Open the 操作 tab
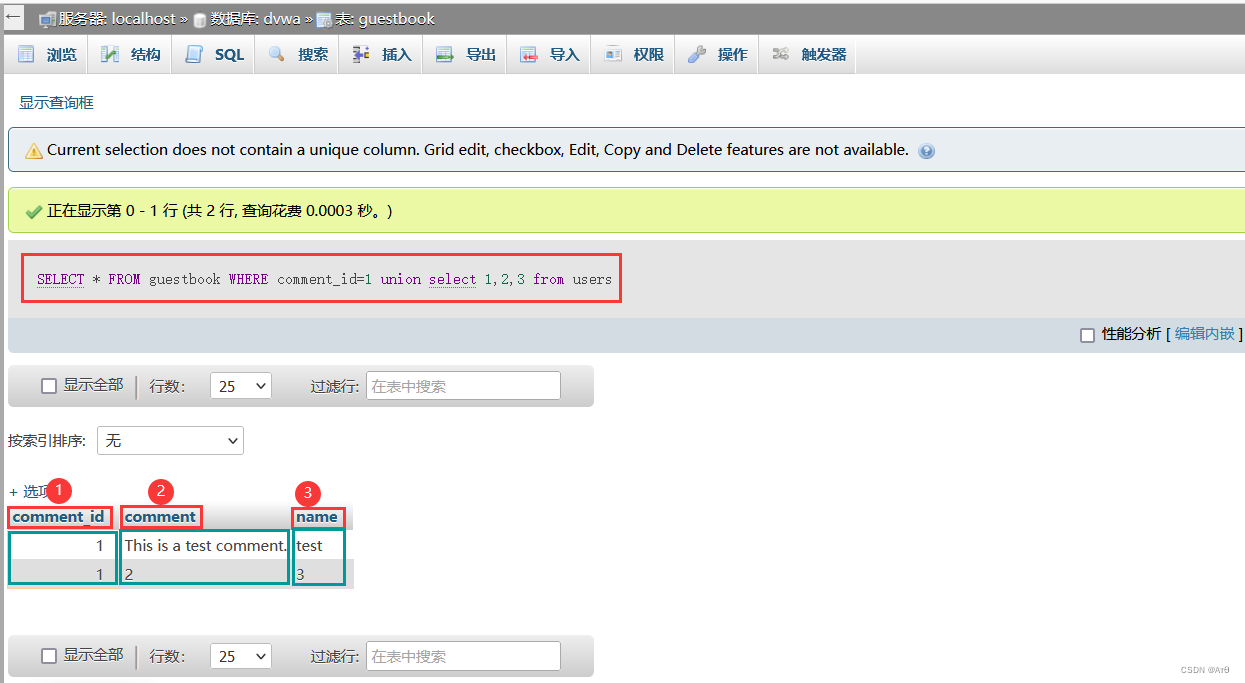Viewport: 1245px width, 683px height. [x=717, y=55]
